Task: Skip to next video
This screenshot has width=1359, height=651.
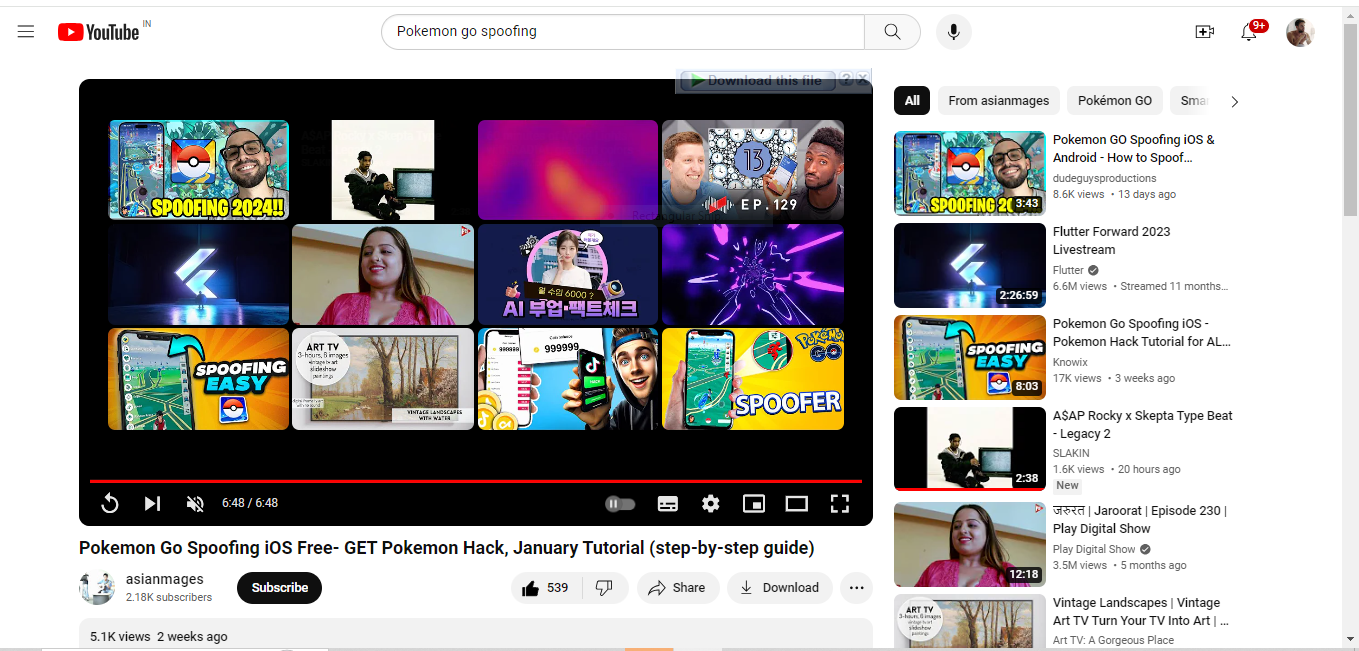Action: pyautogui.click(x=152, y=504)
